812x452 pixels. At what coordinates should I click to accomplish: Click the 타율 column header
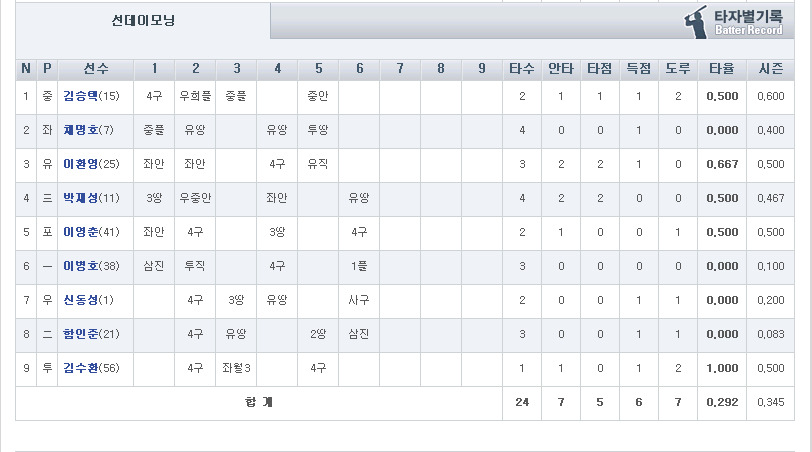722,69
